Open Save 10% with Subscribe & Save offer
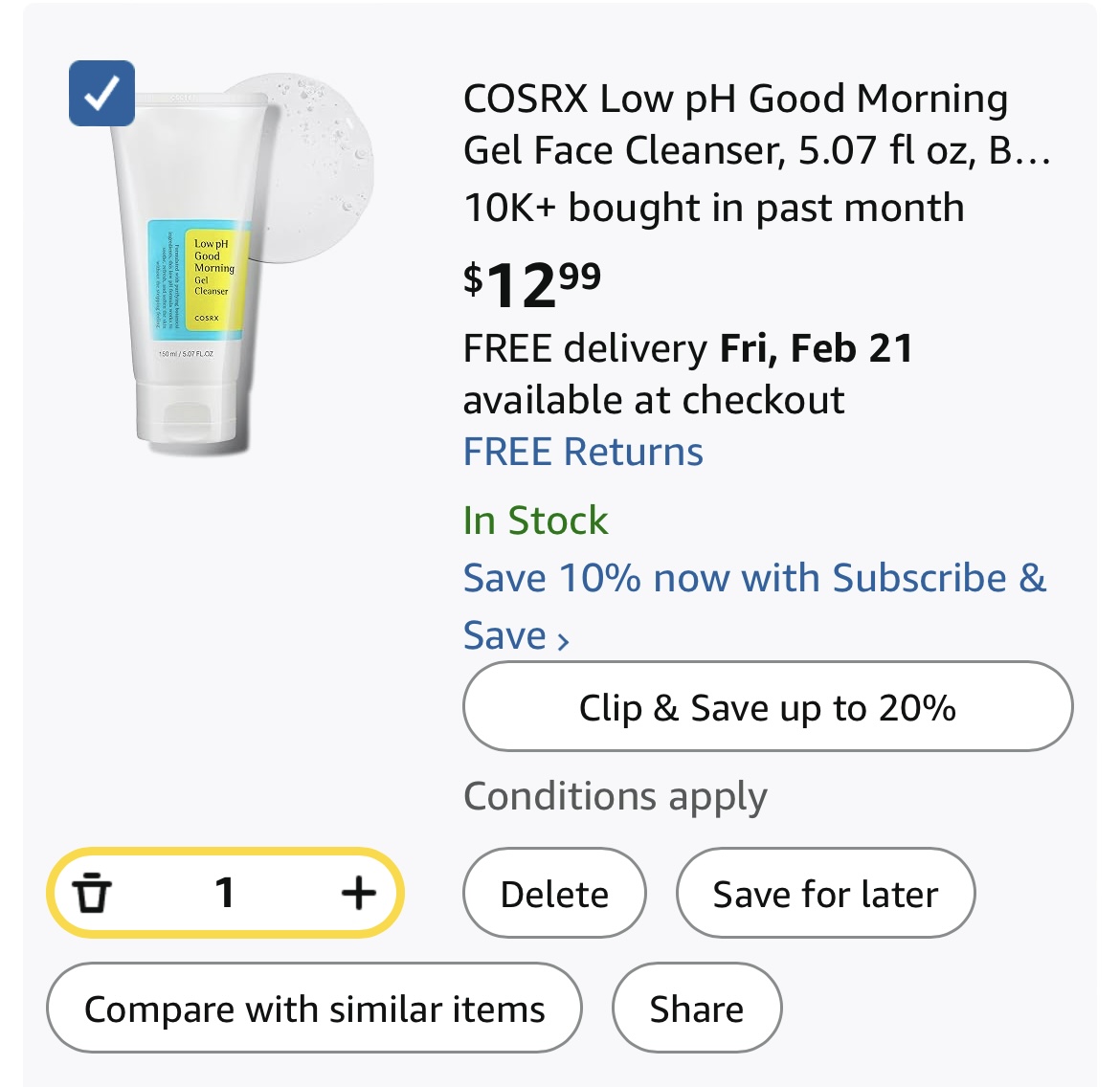The width and height of the screenshot is (1120, 1087). (754, 579)
